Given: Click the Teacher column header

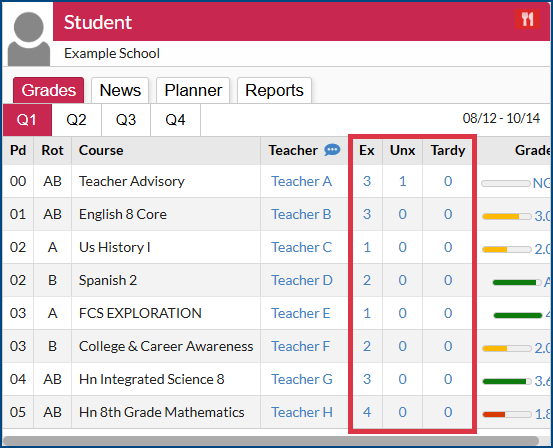Looking at the screenshot, I should pyautogui.click(x=293, y=150).
